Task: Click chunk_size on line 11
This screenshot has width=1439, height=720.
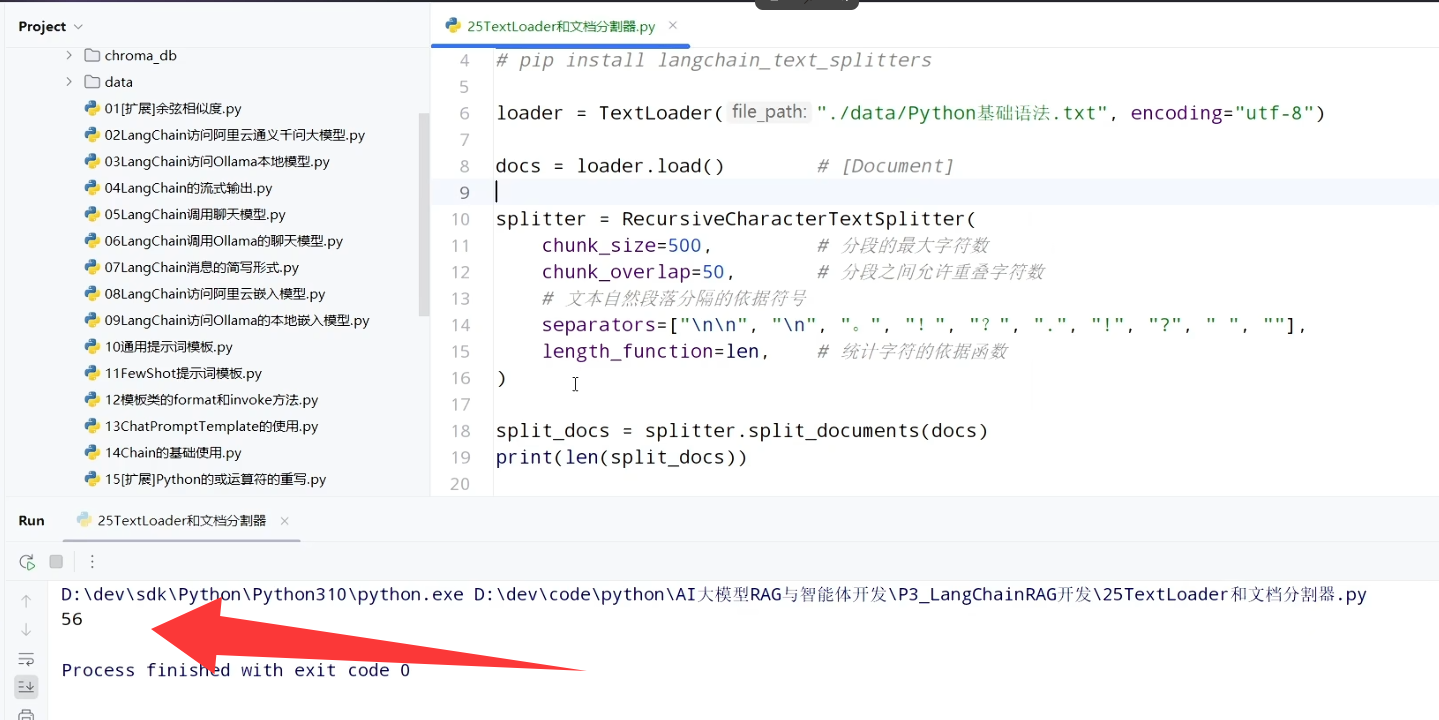Action: point(599,246)
